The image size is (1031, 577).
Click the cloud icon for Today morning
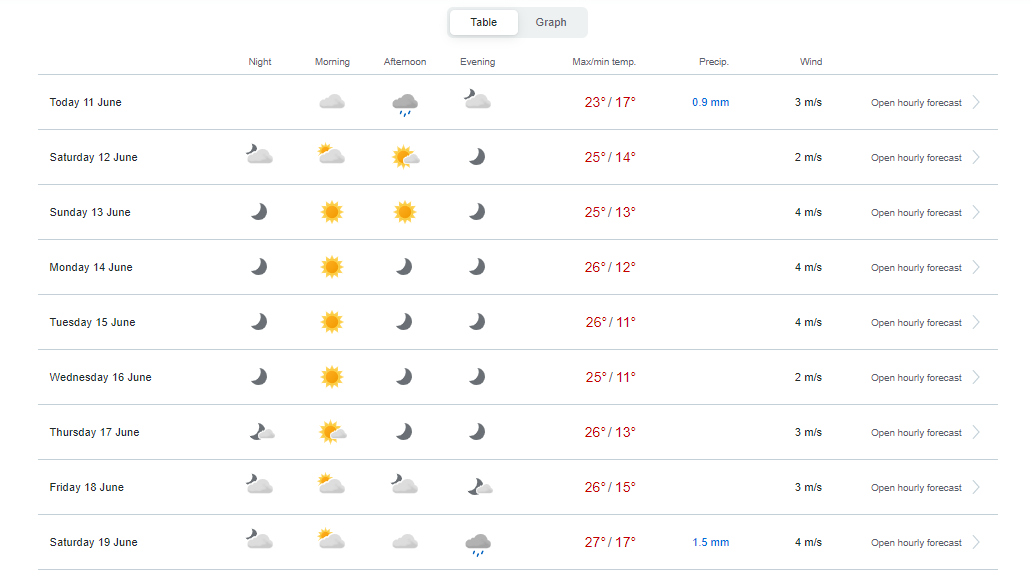click(332, 102)
